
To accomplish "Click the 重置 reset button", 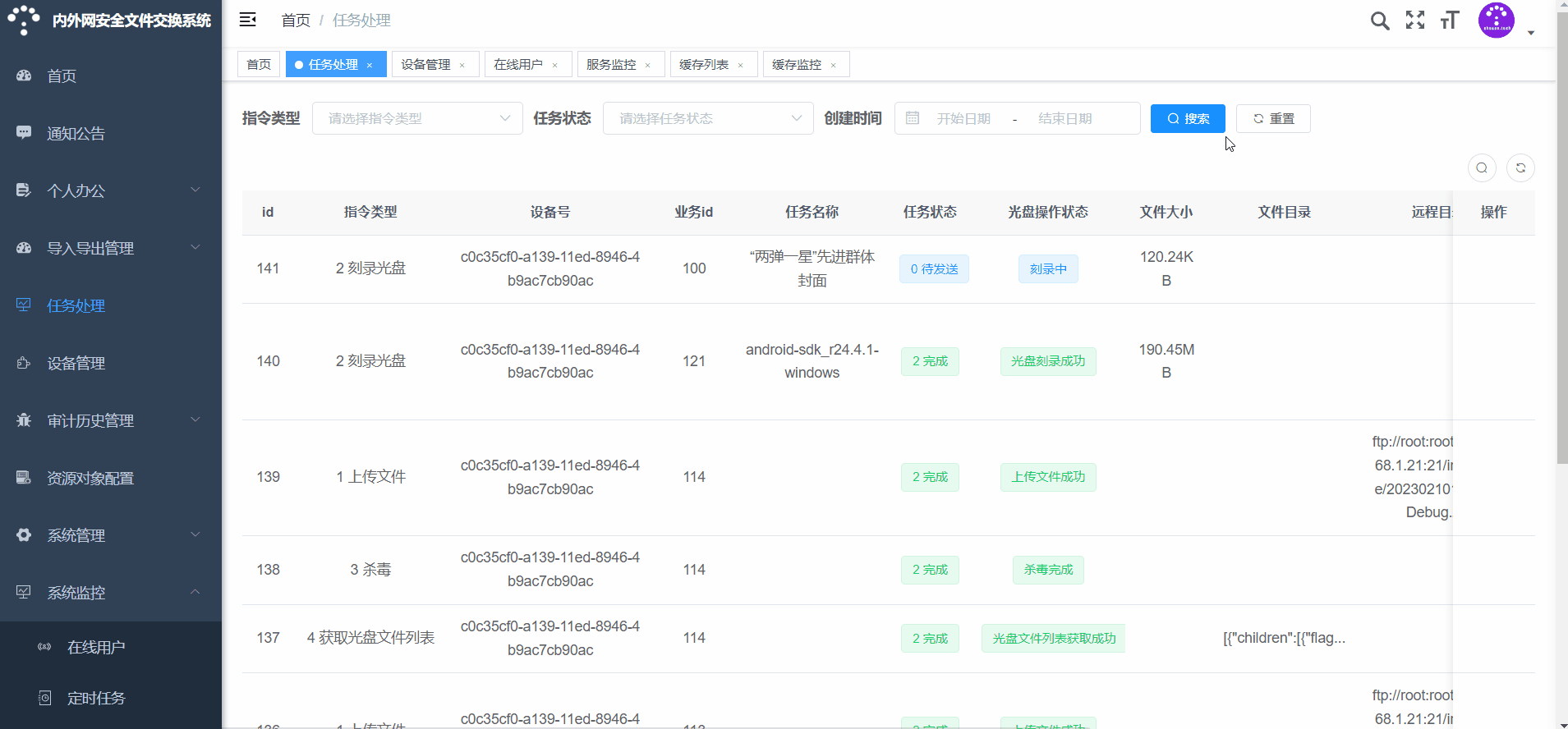I will click(1273, 118).
